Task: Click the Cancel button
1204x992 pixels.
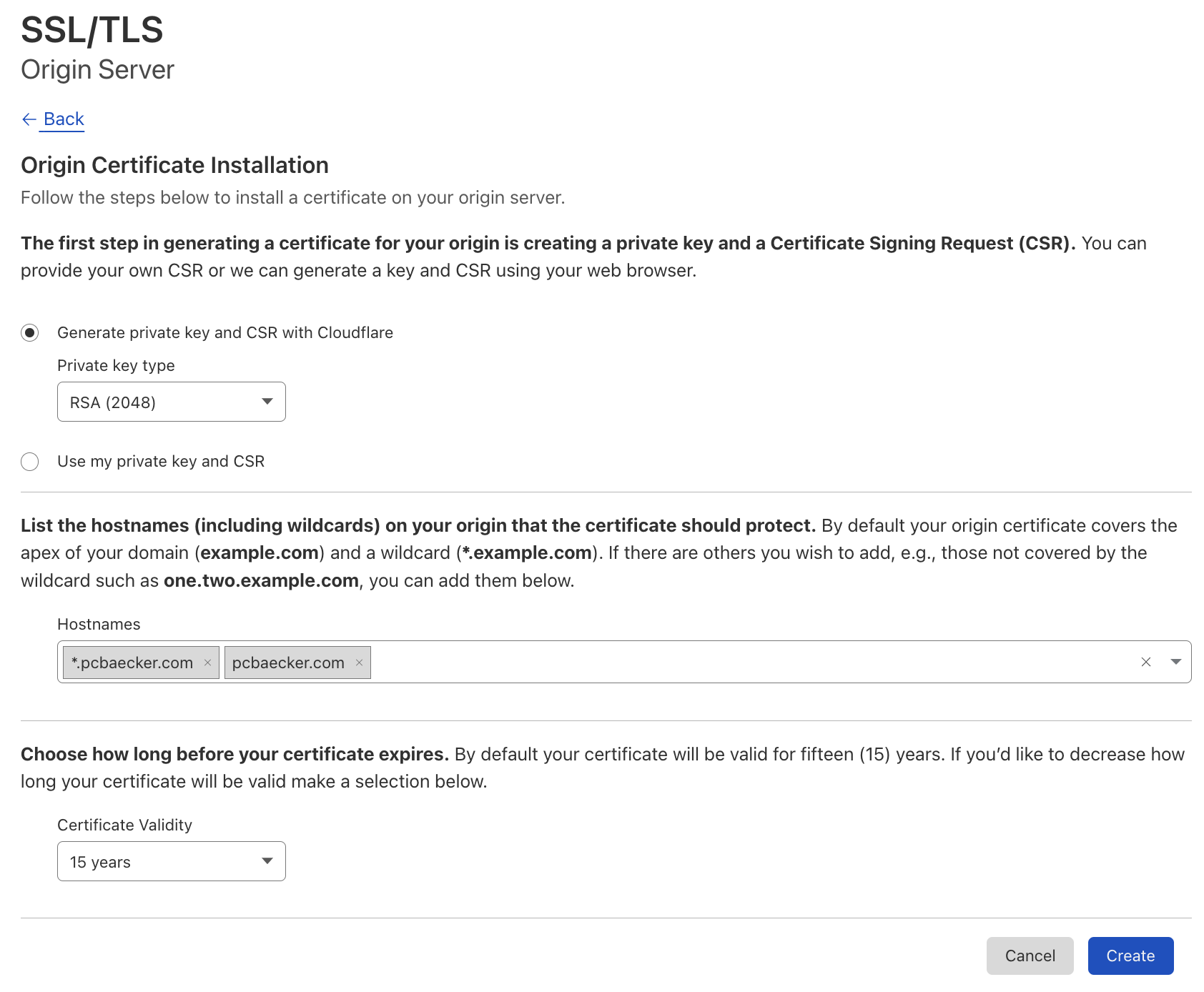Action: tap(1030, 956)
